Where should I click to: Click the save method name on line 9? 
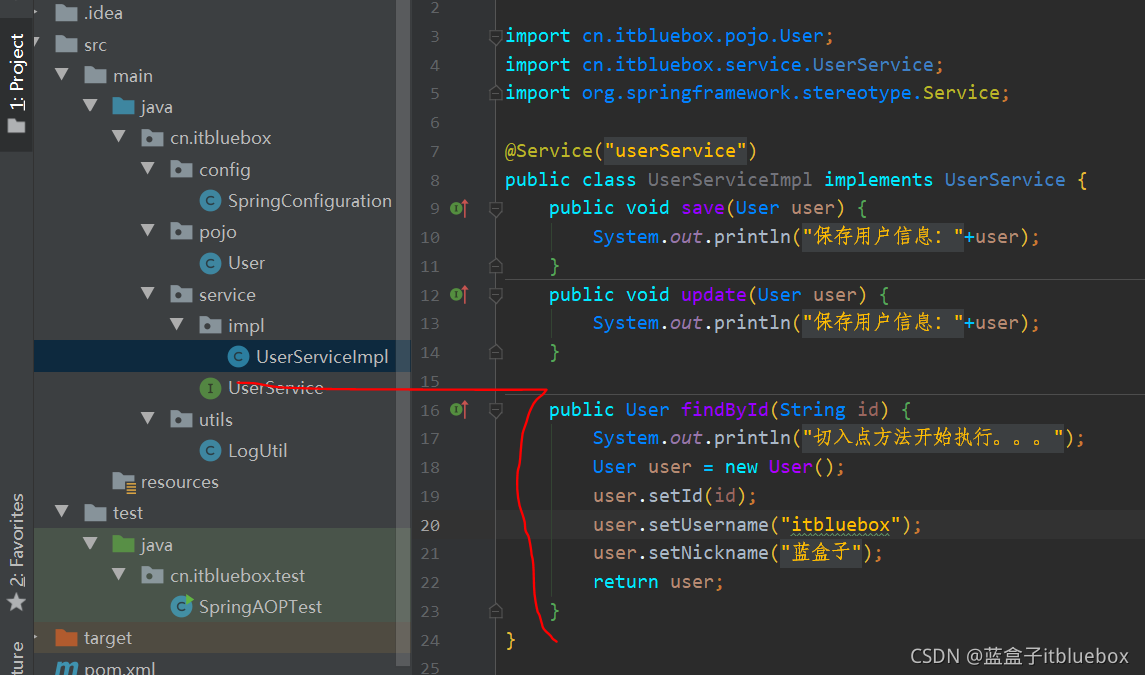[x=702, y=208]
